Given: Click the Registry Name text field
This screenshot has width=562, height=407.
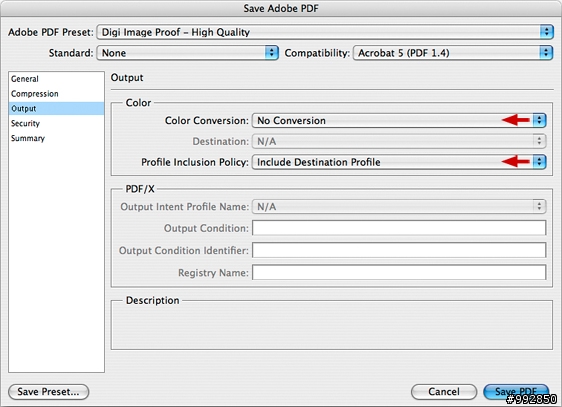Looking at the screenshot, I should pyautogui.click(x=399, y=273).
